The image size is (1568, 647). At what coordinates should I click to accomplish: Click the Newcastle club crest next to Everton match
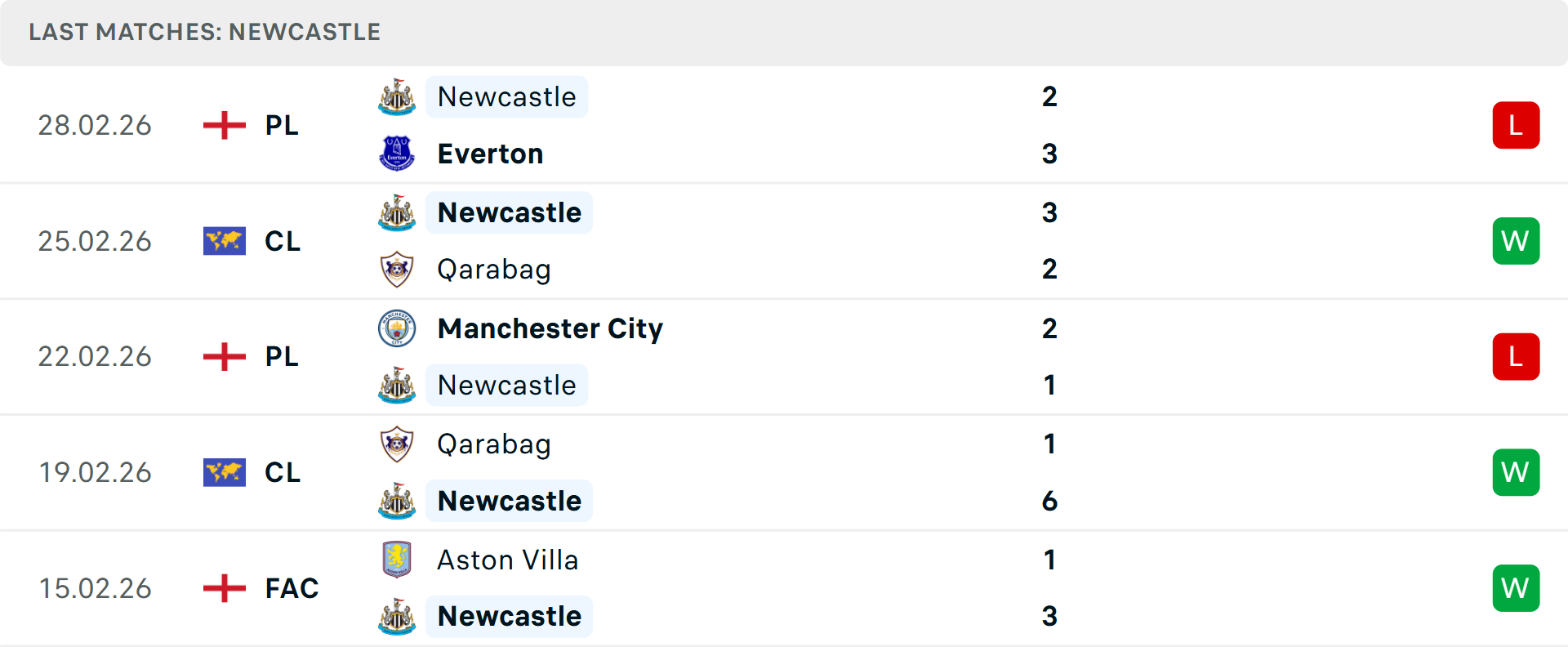tap(397, 96)
